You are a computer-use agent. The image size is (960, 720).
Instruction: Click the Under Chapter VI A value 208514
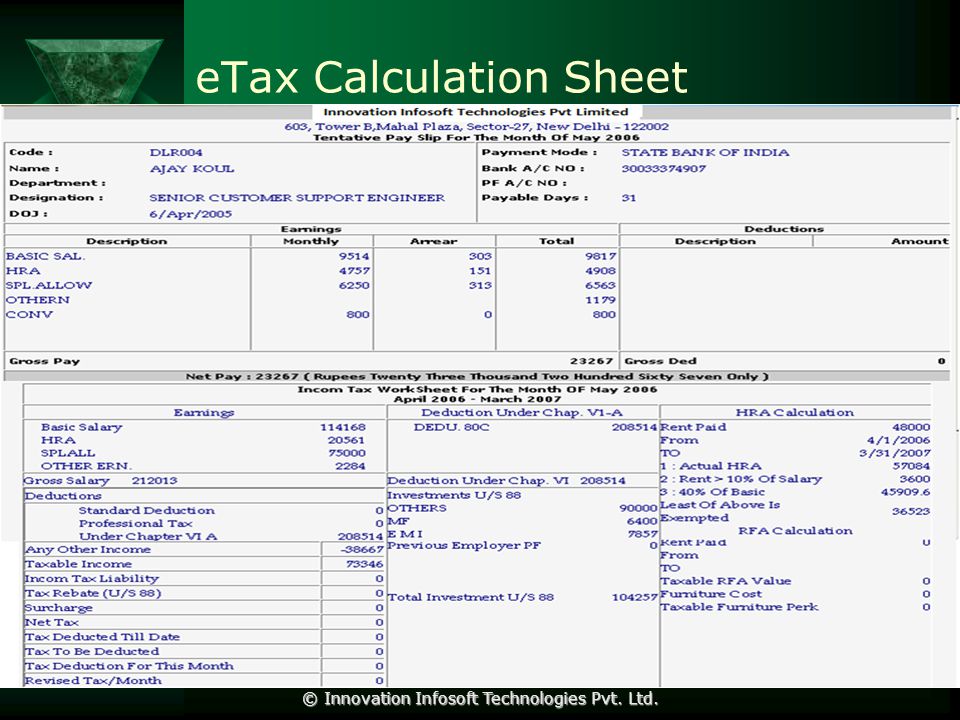[x=361, y=536]
